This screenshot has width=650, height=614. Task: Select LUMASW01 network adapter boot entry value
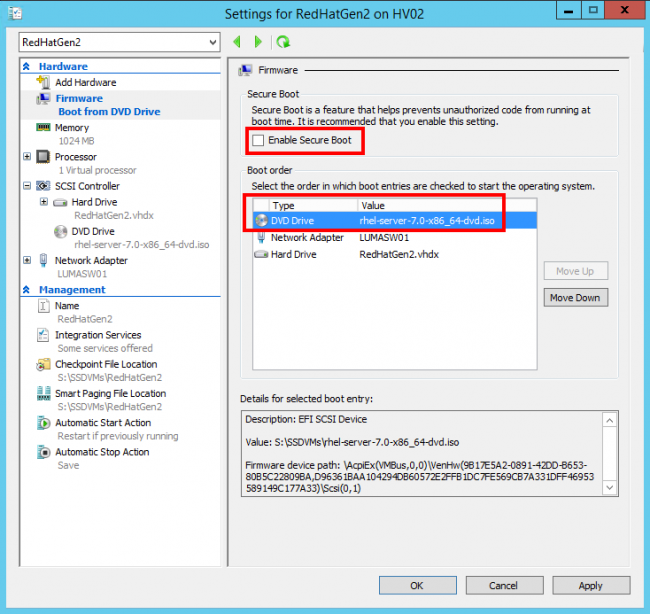pos(384,238)
